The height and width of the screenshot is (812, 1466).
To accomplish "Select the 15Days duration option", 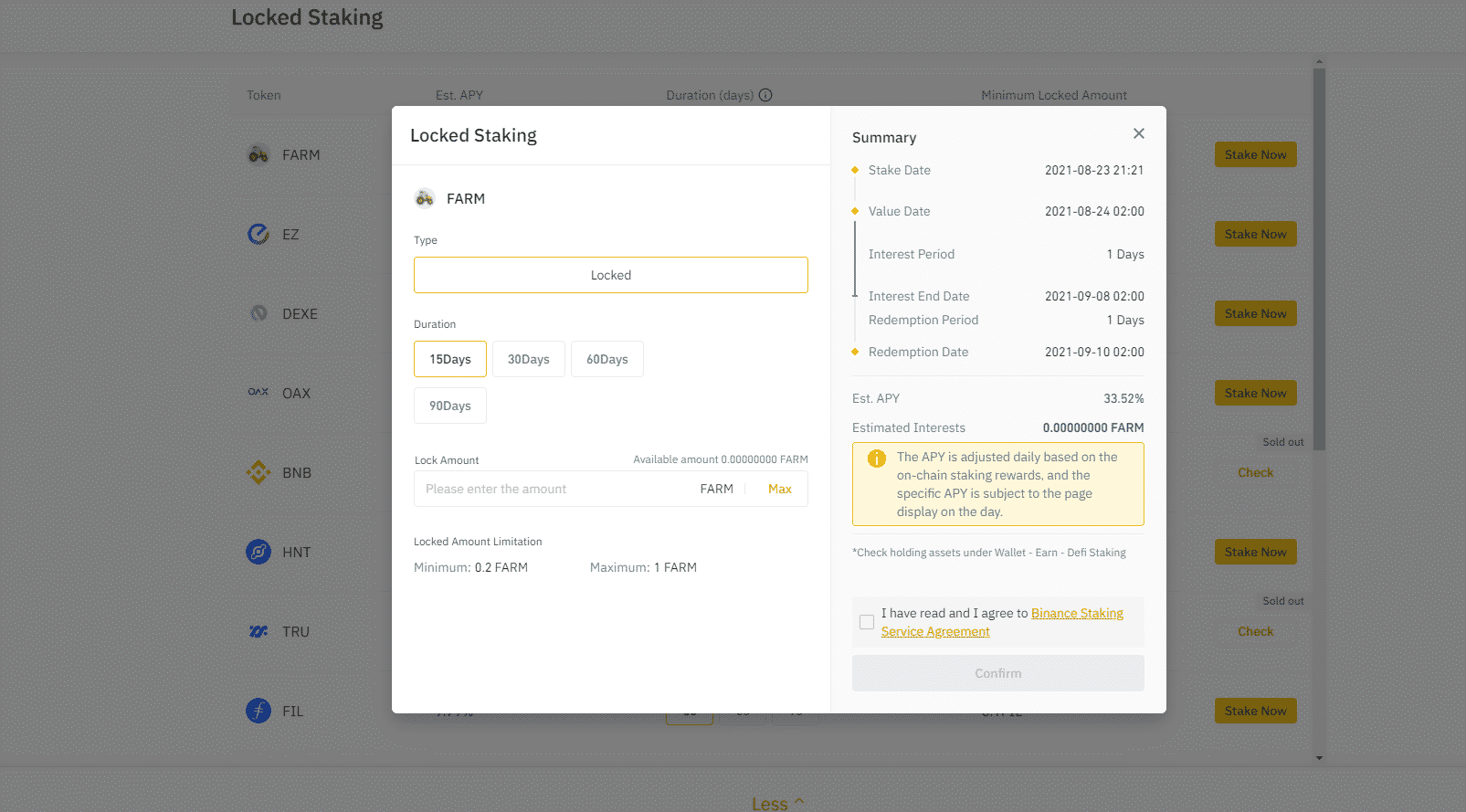I will click(x=450, y=359).
